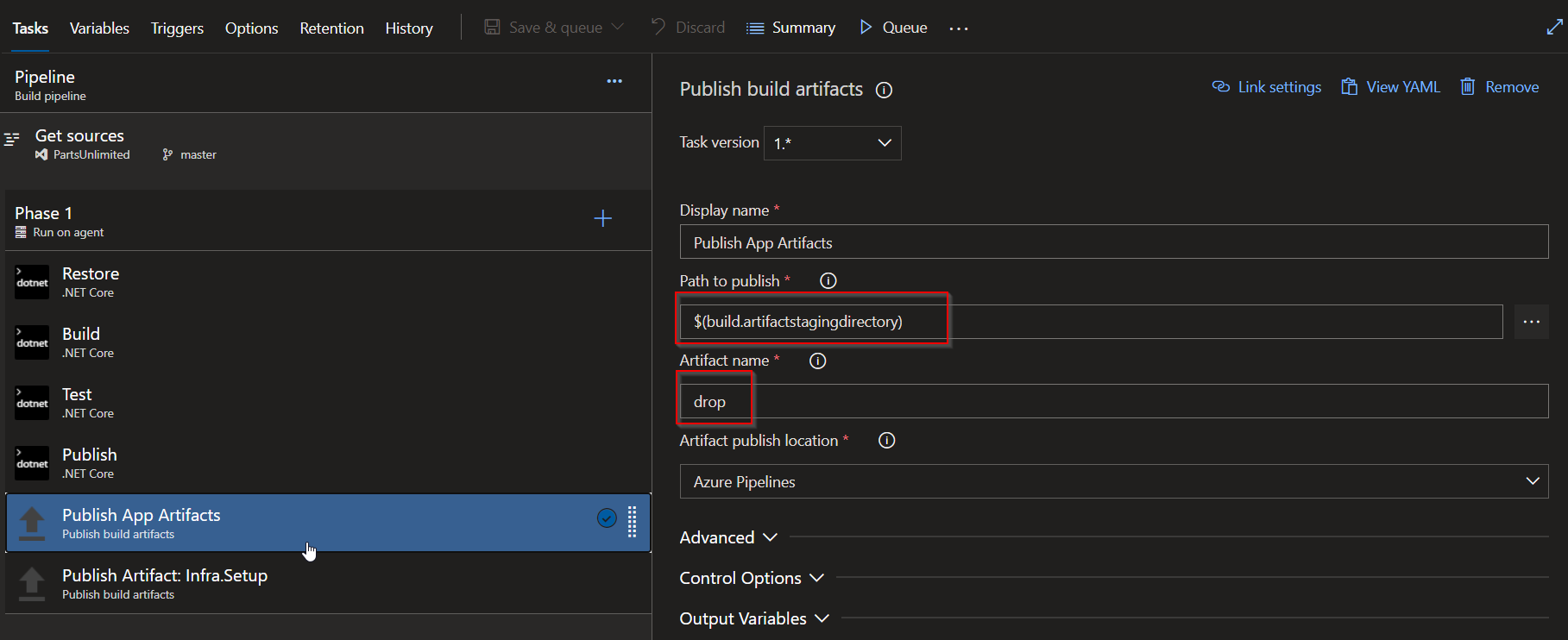Open the Artifact publish location dropdown
Screen dimensions: 1568x640
pos(1114,481)
